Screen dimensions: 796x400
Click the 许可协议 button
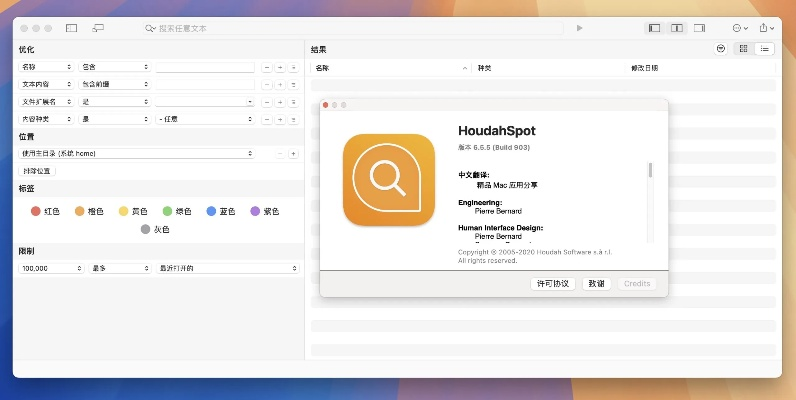pyautogui.click(x=553, y=283)
